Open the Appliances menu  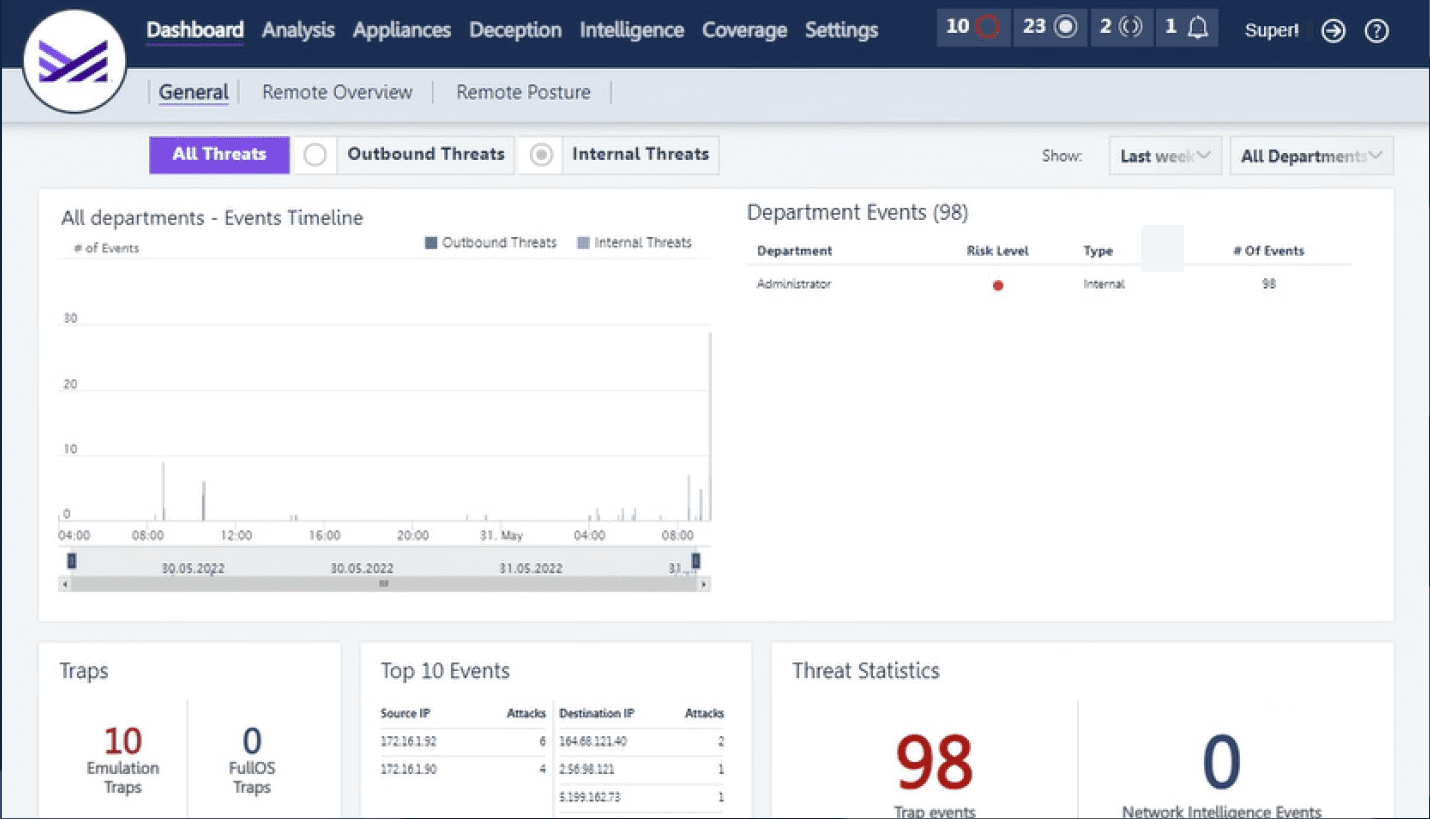coord(402,30)
